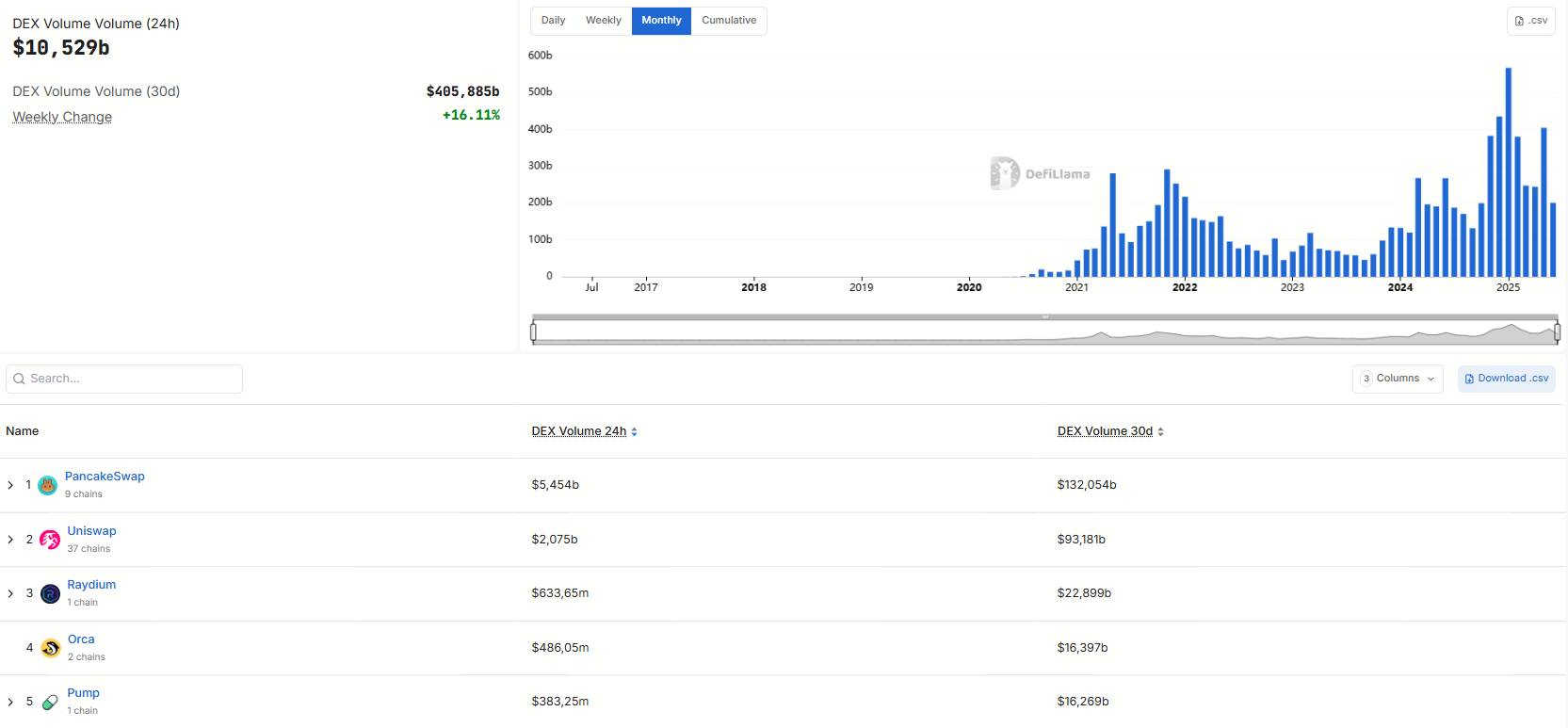The height and width of the screenshot is (728, 1568).
Task: Open the Columns dropdown
Action: tap(1398, 379)
